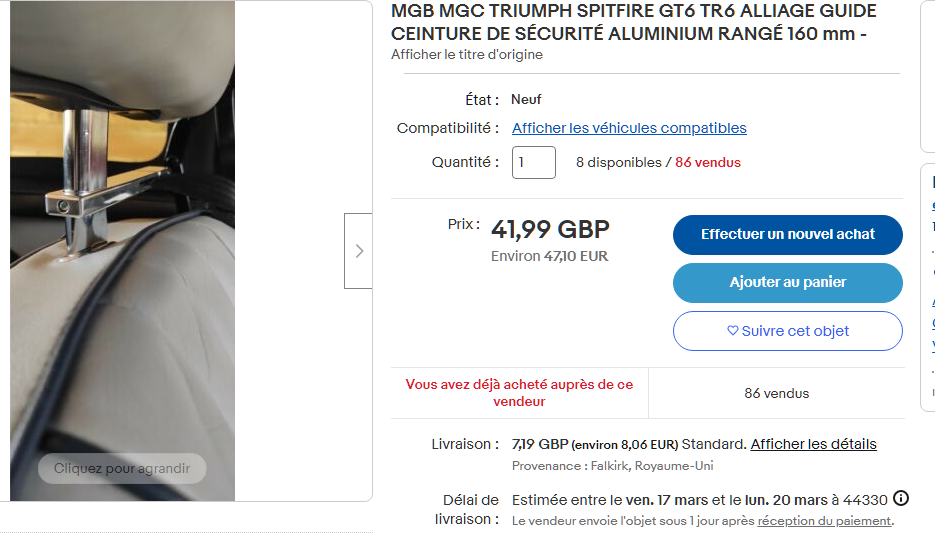Click the next image chevron arrow

[x=358, y=251]
